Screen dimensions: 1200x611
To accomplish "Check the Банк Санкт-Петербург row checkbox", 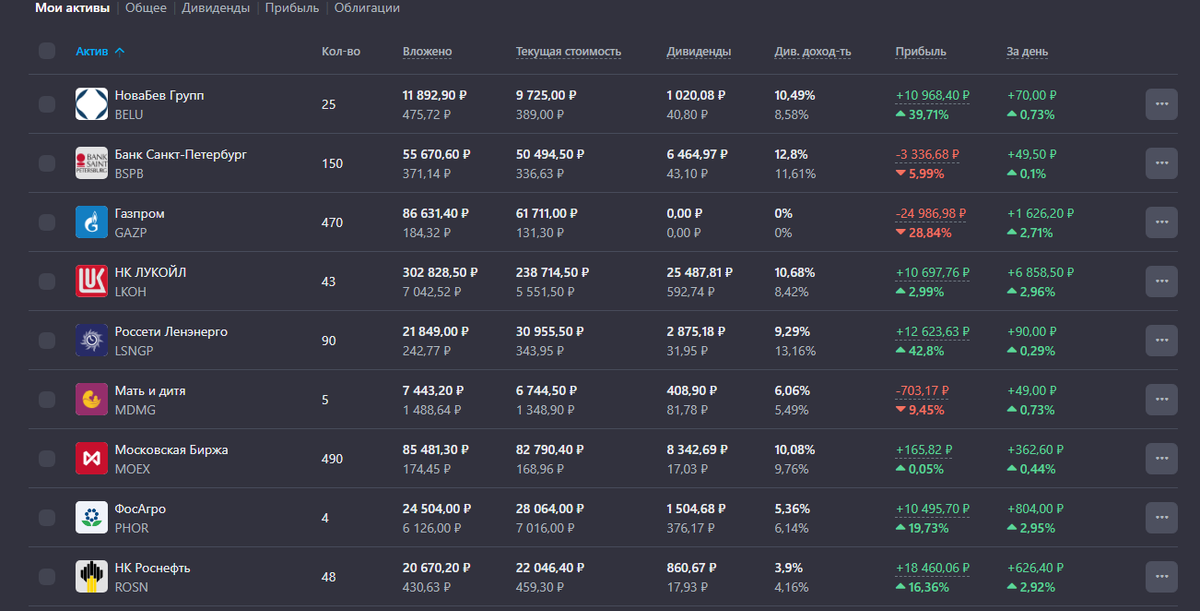I will click(x=47, y=163).
